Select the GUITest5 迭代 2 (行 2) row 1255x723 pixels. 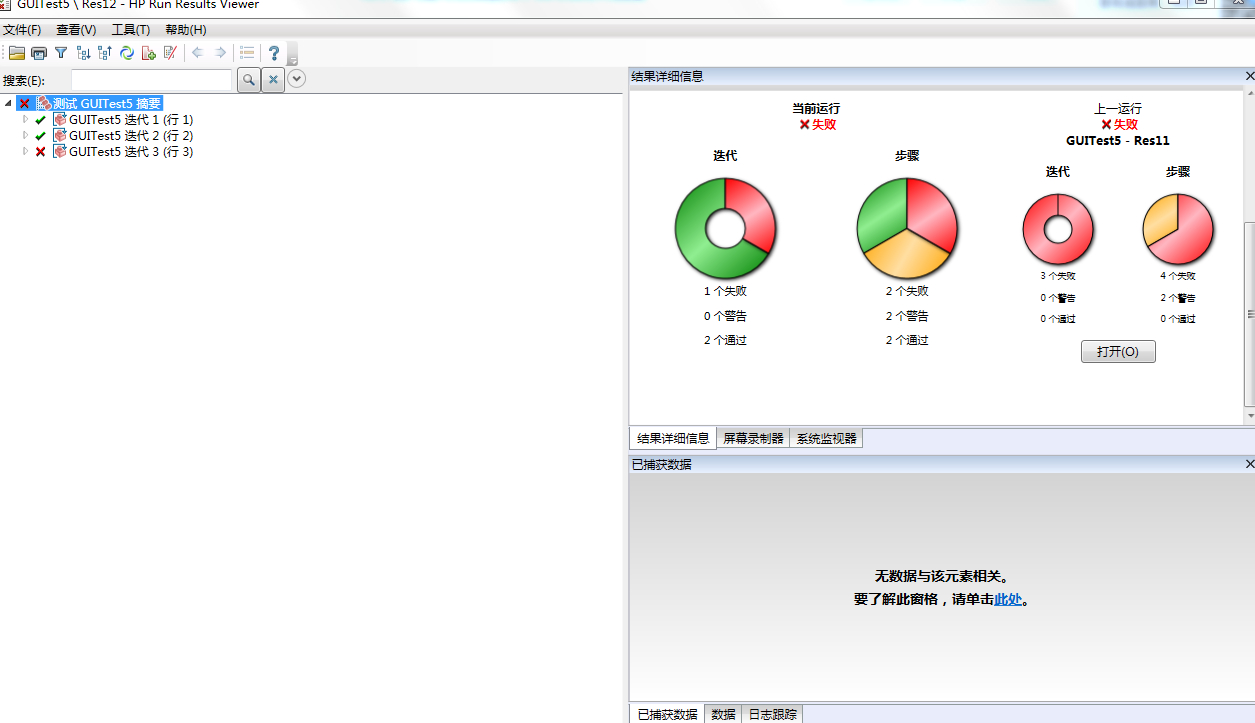[131, 136]
